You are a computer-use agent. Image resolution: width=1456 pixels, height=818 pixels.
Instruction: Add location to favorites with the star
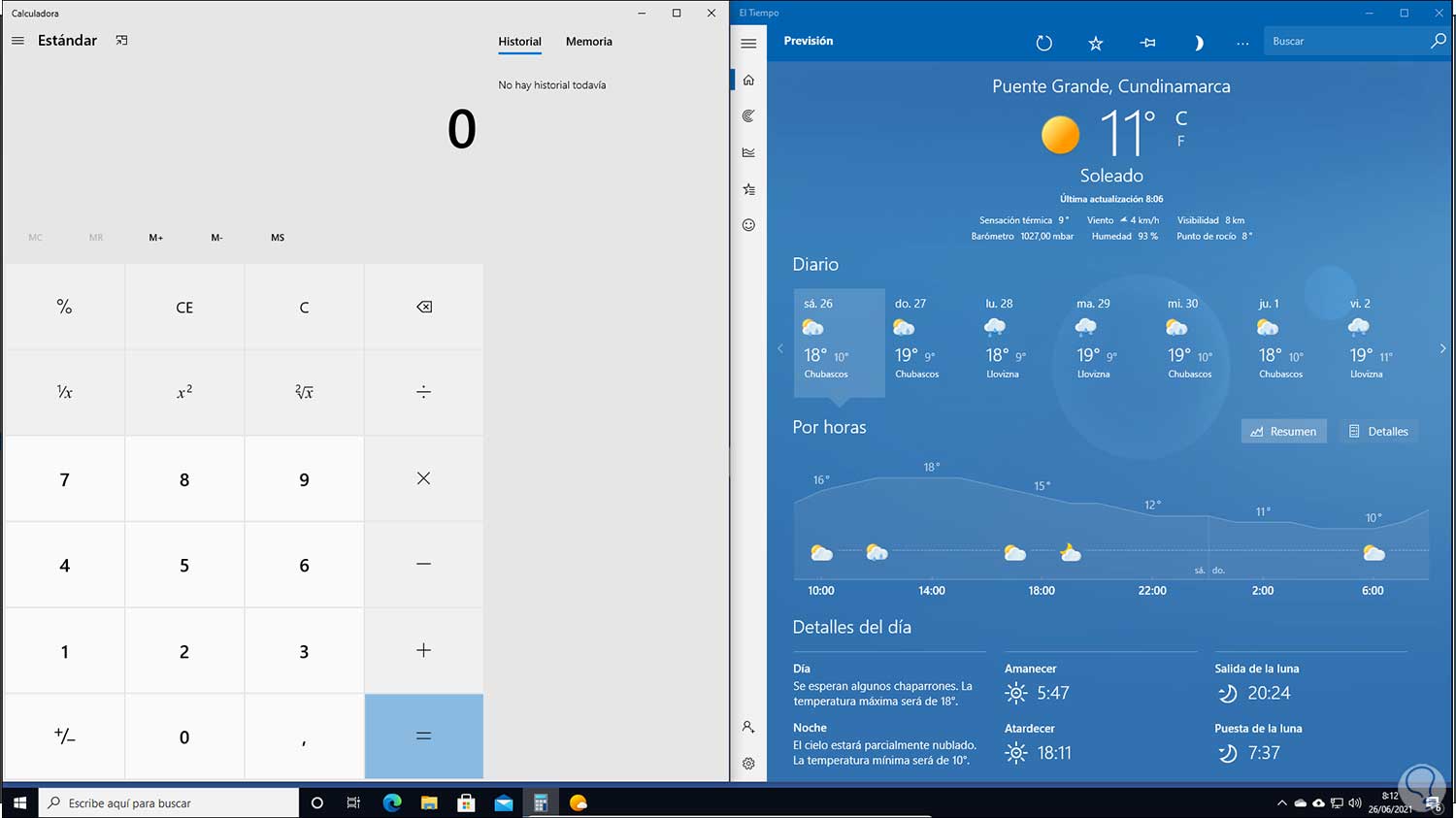[1096, 43]
